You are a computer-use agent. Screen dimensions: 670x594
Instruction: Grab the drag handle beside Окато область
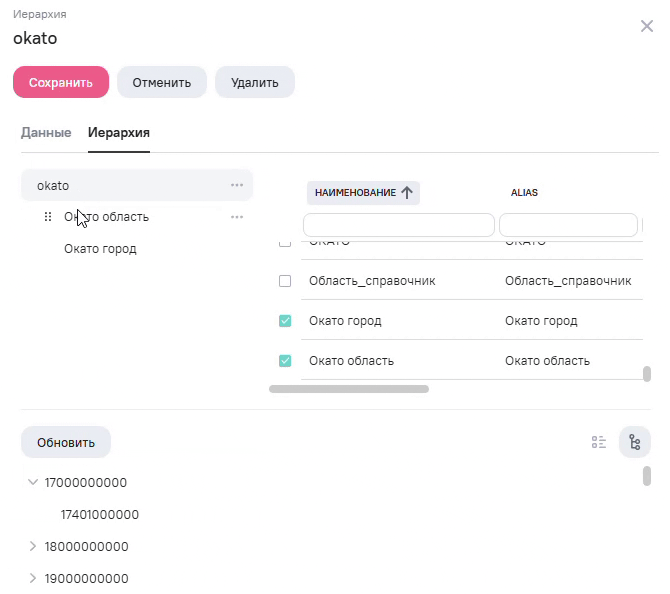pos(48,217)
